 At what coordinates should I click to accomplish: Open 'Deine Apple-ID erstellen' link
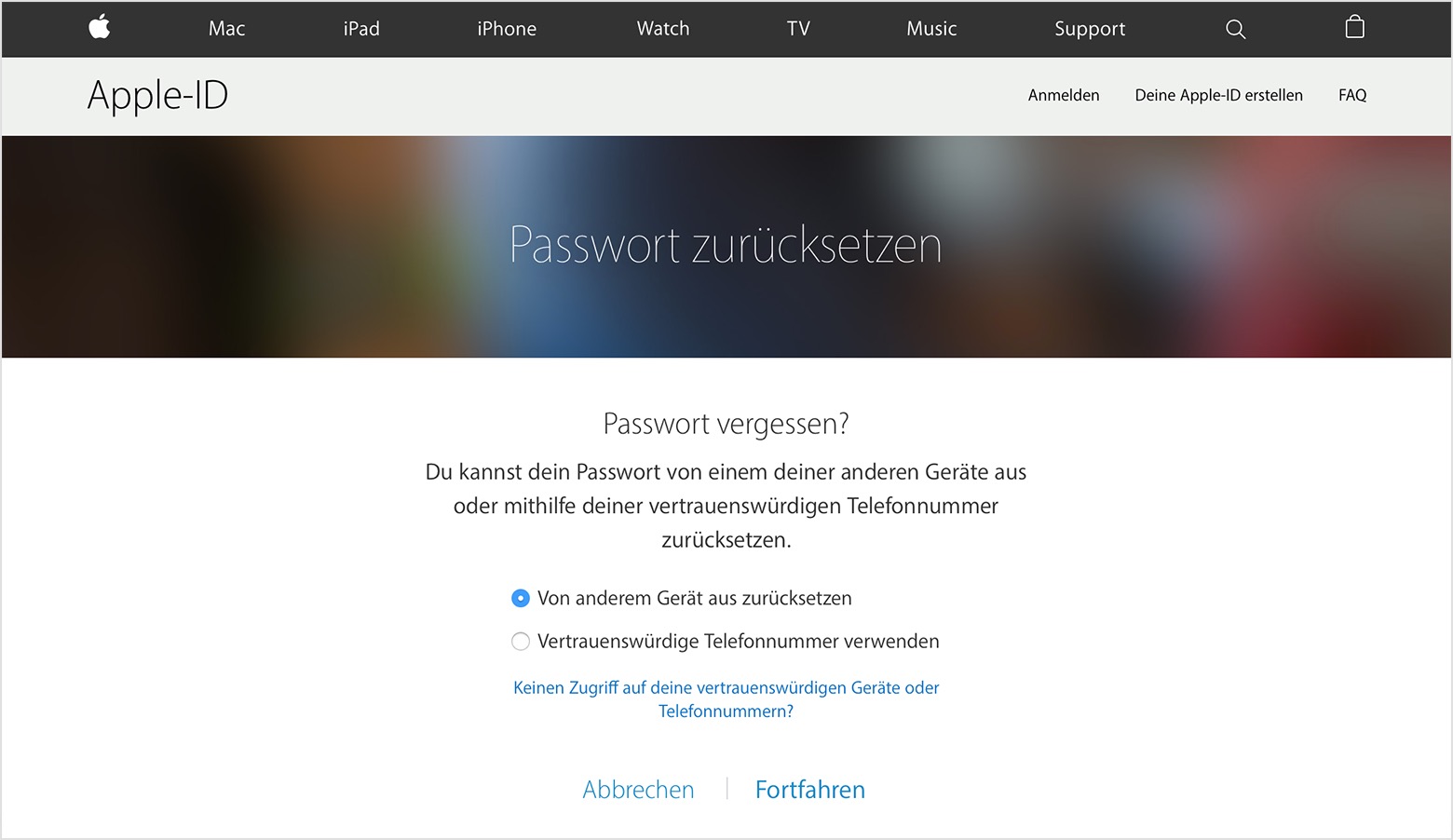pos(1218,95)
